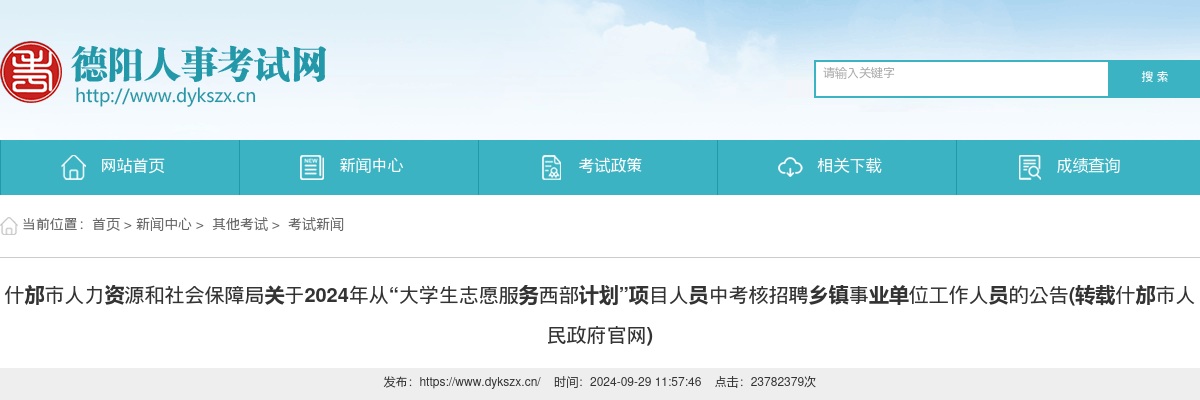Click the magnifier document icon for 成绩查询
The width and height of the screenshot is (1200, 400).
(1029, 167)
